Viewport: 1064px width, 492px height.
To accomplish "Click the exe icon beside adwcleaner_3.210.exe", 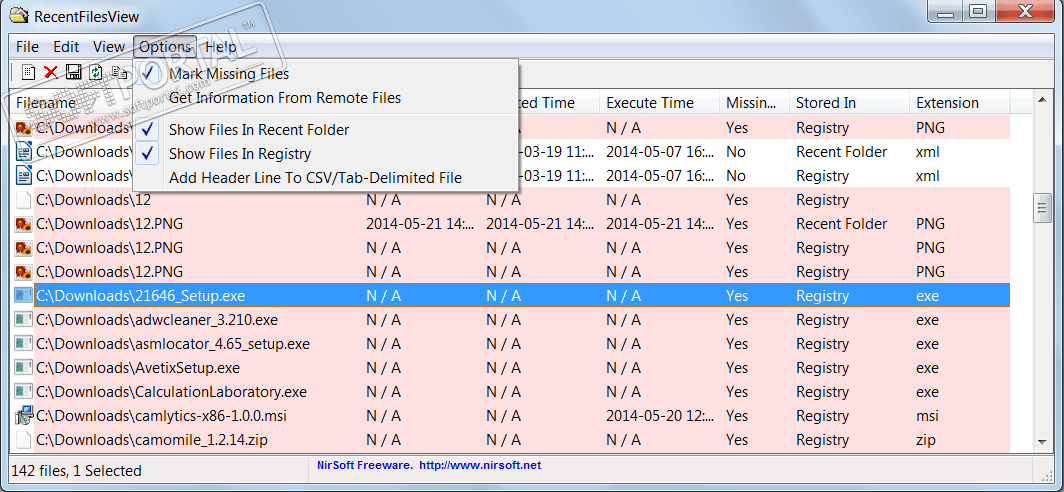I will (24, 320).
